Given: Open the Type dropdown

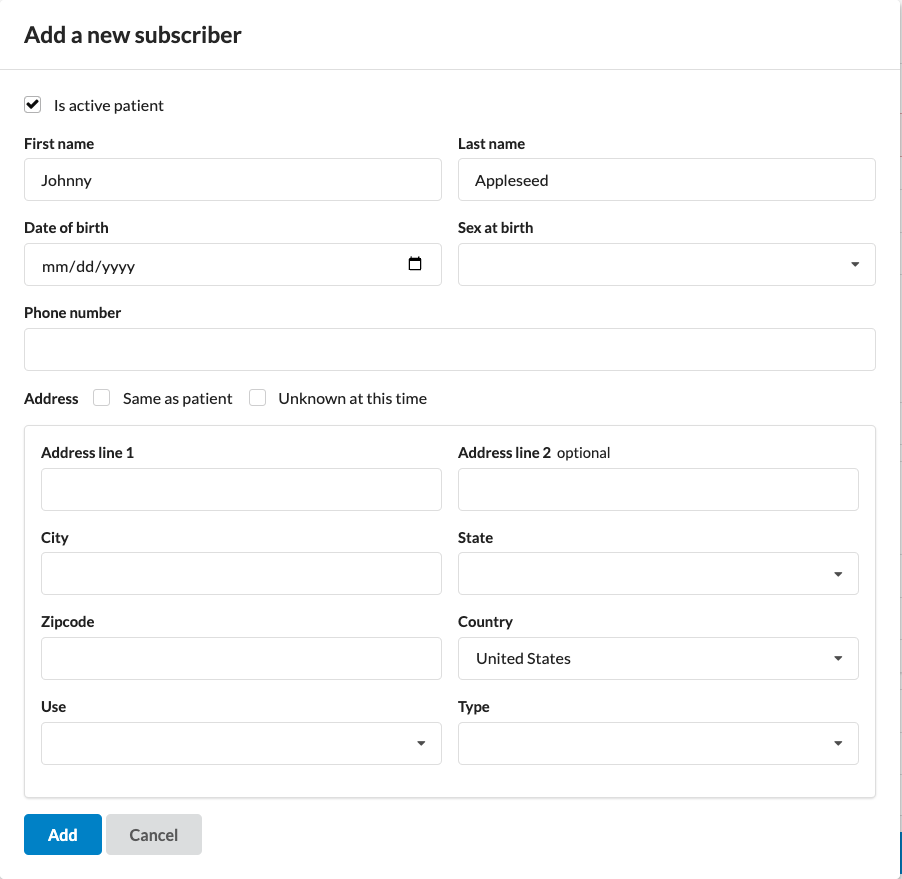Looking at the screenshot, I should 658,744.
